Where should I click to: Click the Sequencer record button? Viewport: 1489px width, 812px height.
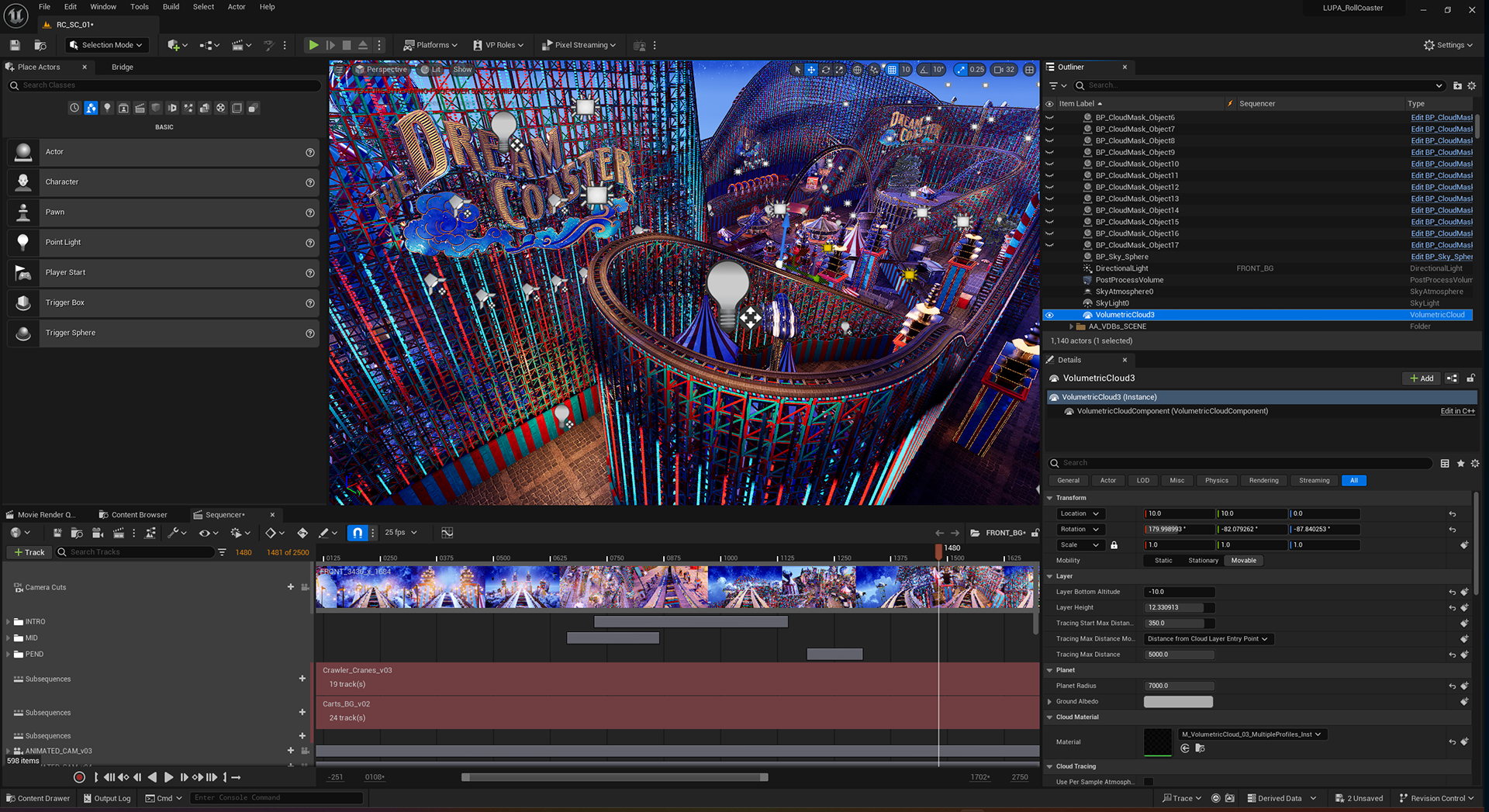pos(79,777)
